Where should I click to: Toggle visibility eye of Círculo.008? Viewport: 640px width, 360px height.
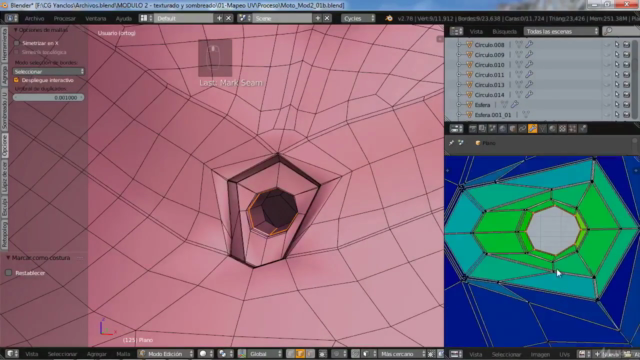pyautogui.click(x=607, y=45)
